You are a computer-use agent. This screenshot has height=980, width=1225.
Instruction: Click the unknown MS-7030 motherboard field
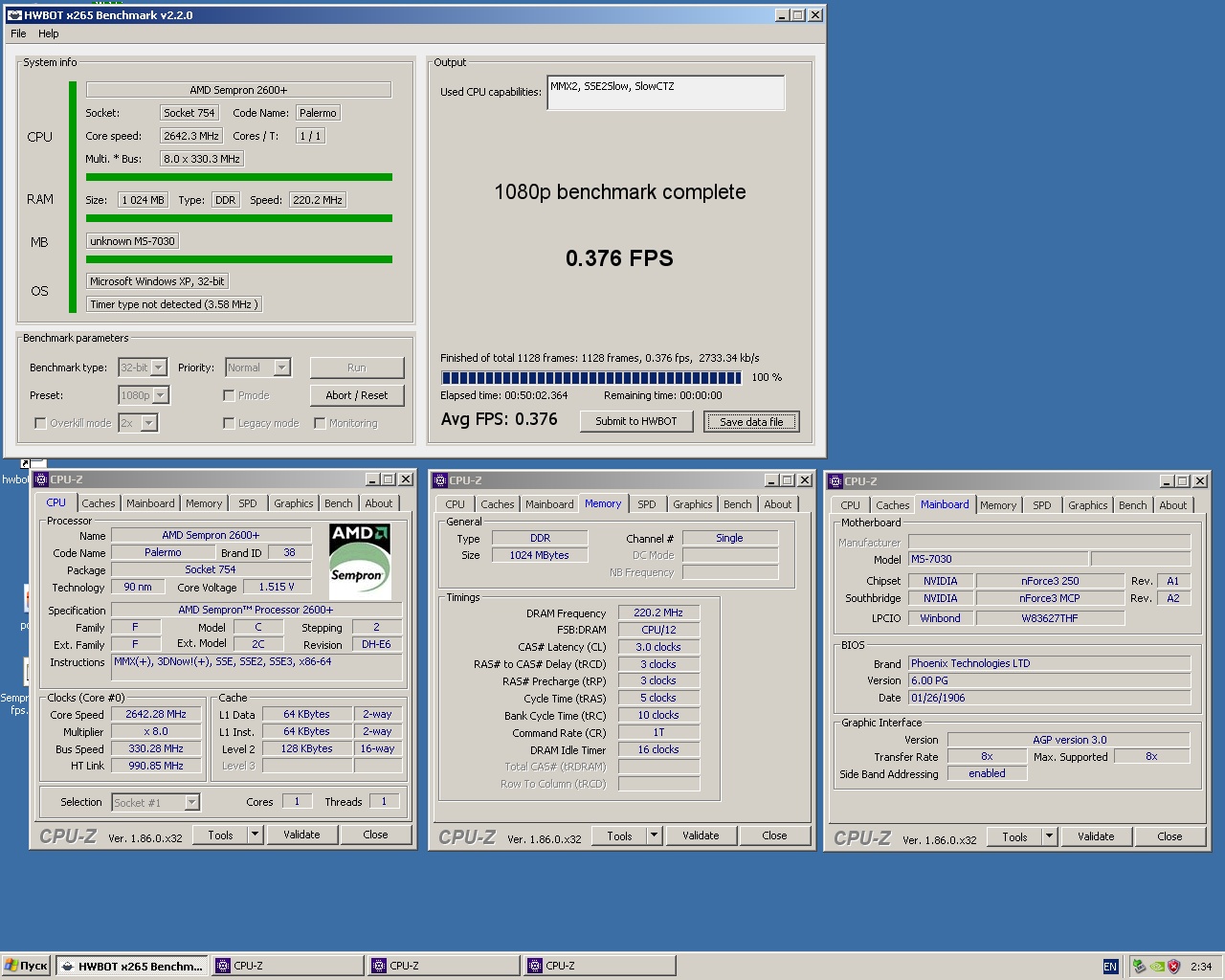[x=132, y=241]
